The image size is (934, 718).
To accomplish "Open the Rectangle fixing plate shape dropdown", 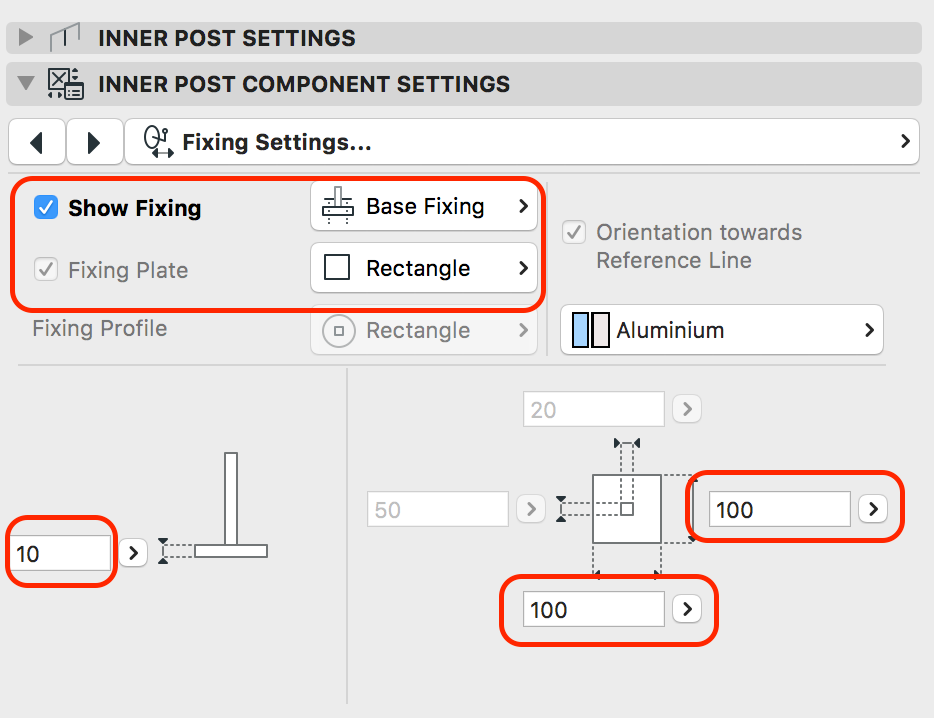I will pyautogui.click(x=424, y=268).
